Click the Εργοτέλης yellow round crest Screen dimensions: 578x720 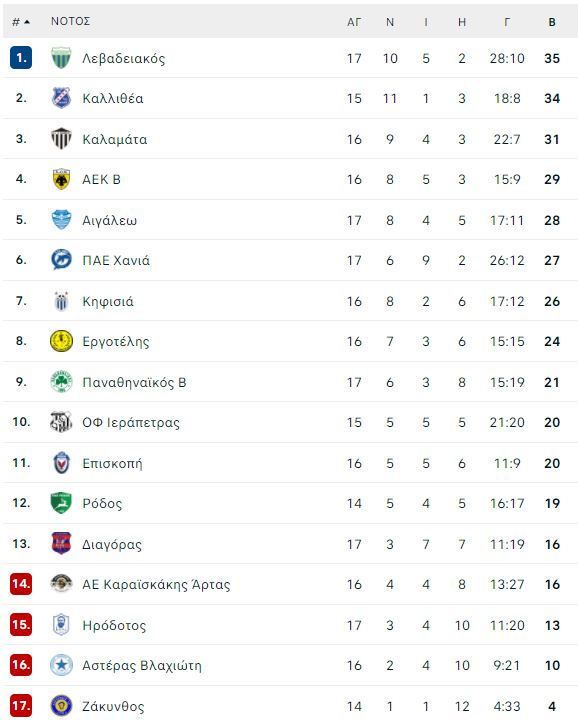pos(61,341)
